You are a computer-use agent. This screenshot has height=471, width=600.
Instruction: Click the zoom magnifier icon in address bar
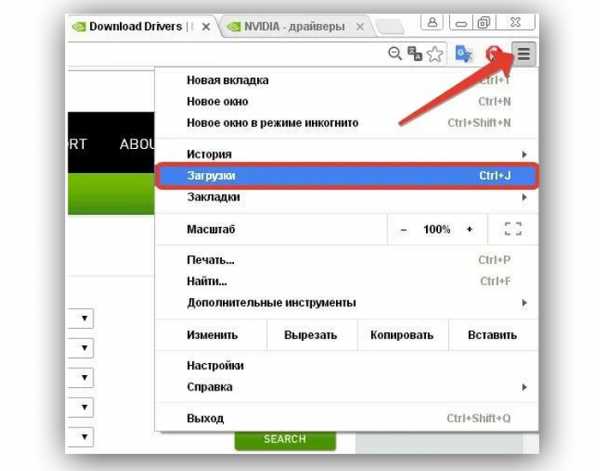(x=395, y=55)
